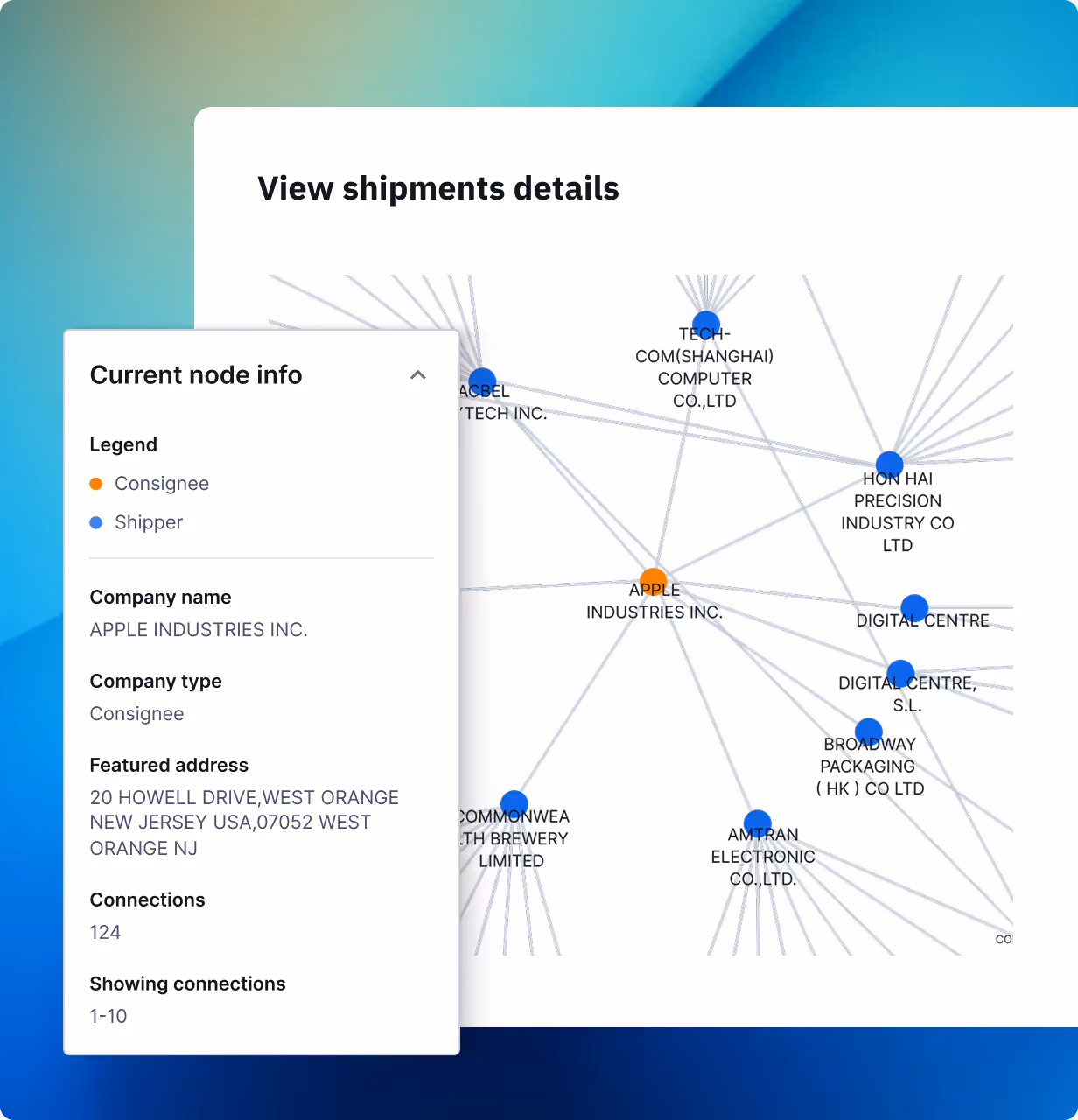Click the Digital Centre, S.L. node
1078x1120 pixels.
click(900, 674)
